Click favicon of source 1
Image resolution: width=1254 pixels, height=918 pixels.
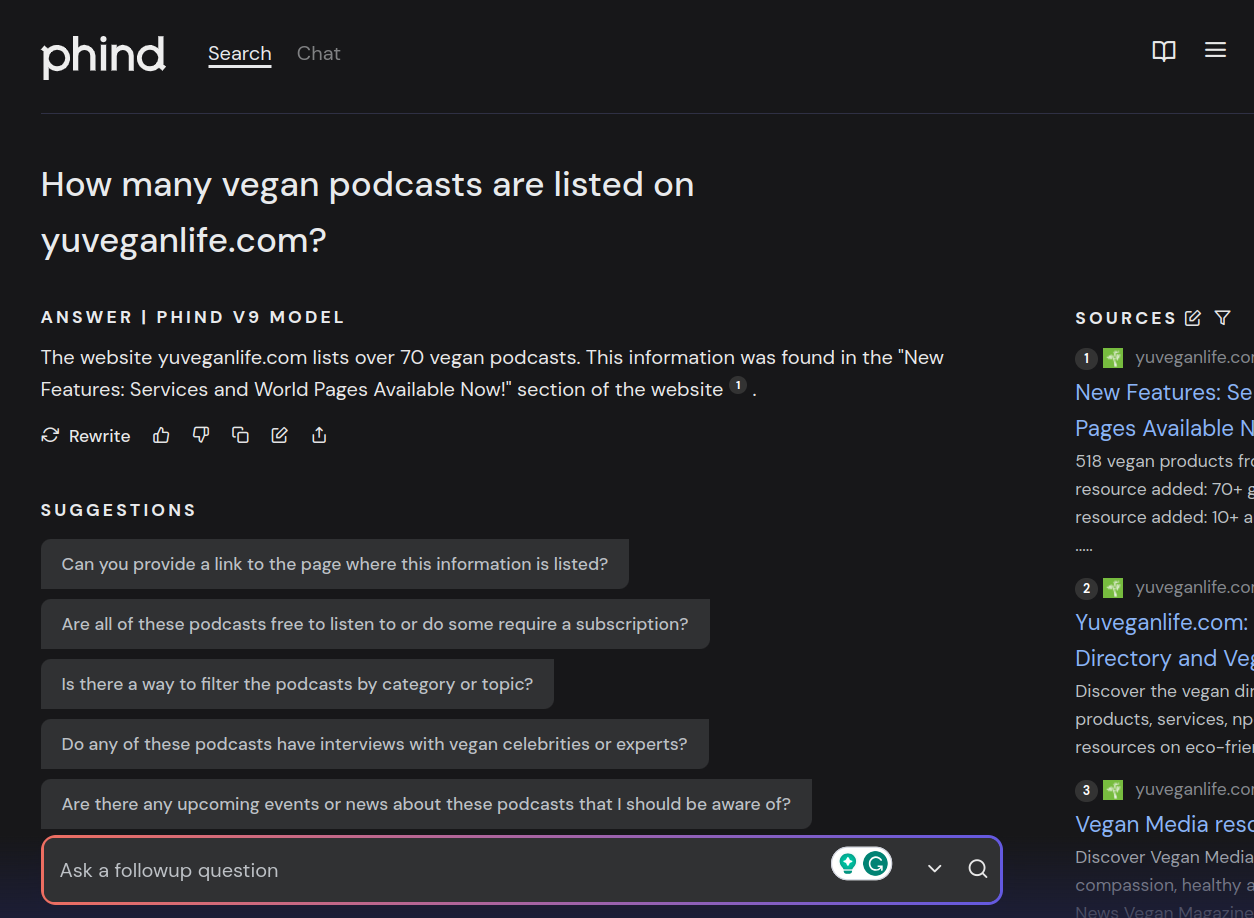(1113, 358)
